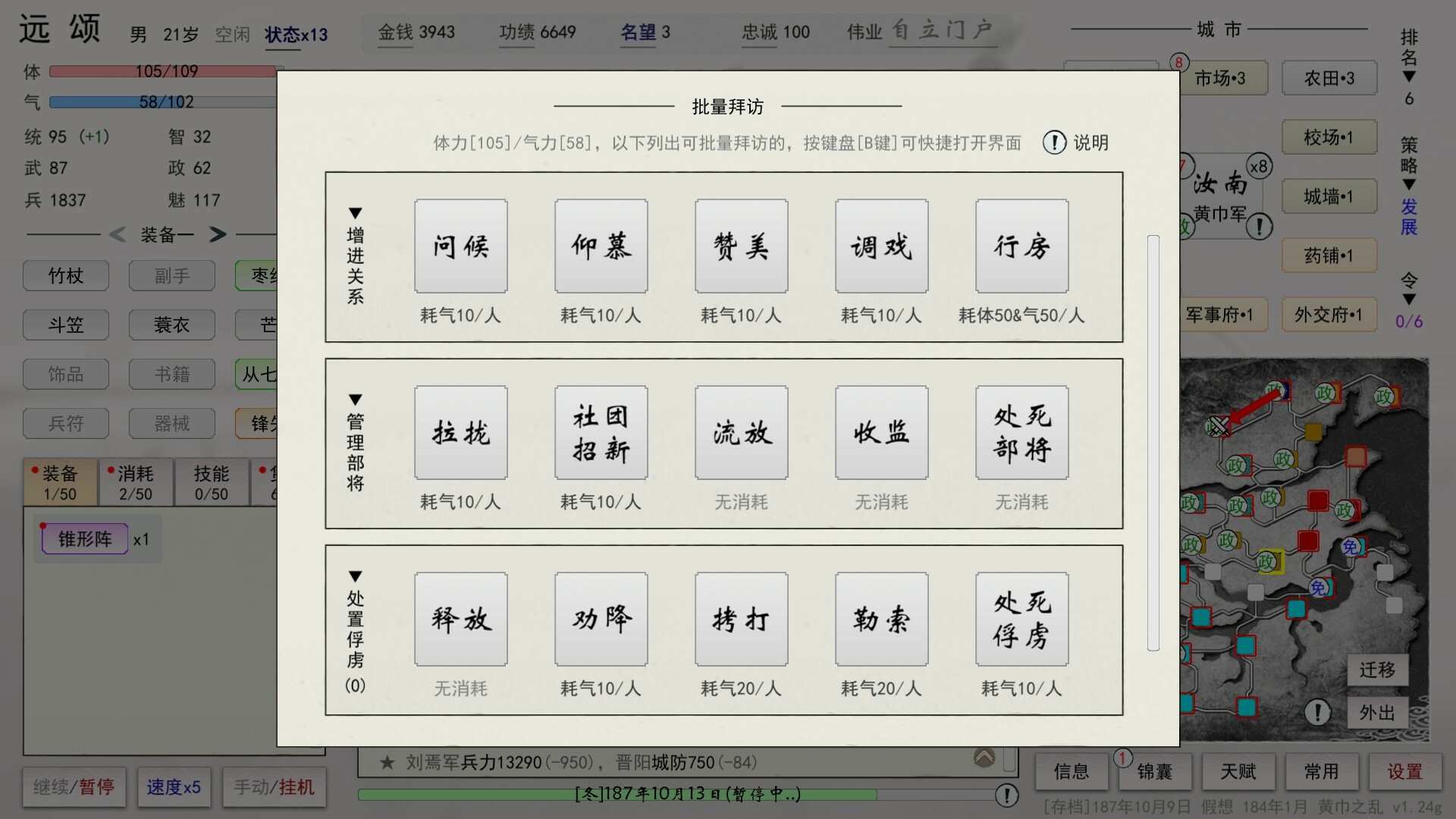The image size is (1456, 819).
Task: Click the exclamation icon beside the date bar
Action: pyautogui.click(x=1006, y=795)
